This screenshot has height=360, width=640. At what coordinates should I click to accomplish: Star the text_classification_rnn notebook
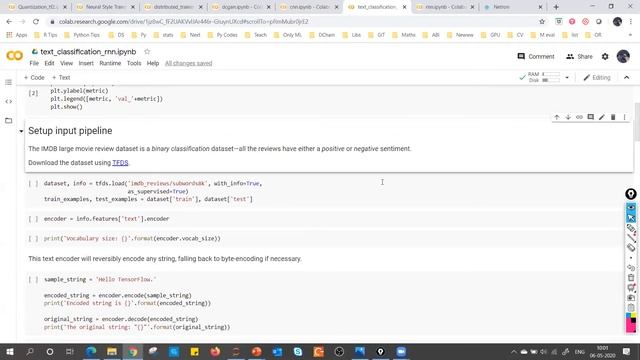147,51
